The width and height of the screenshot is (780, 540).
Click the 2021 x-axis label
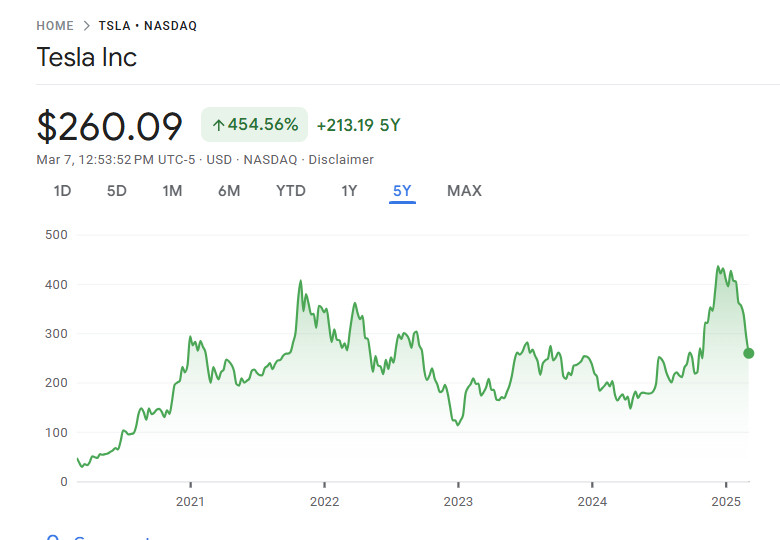pos(190,502)
